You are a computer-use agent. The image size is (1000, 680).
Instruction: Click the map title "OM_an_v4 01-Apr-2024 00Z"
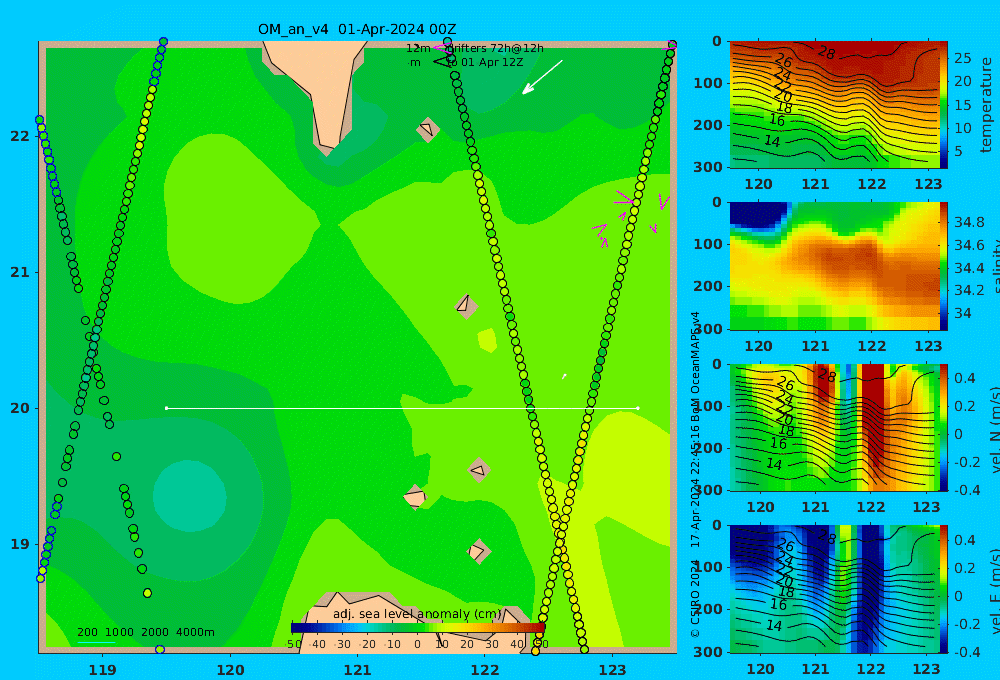coord(357,29)
